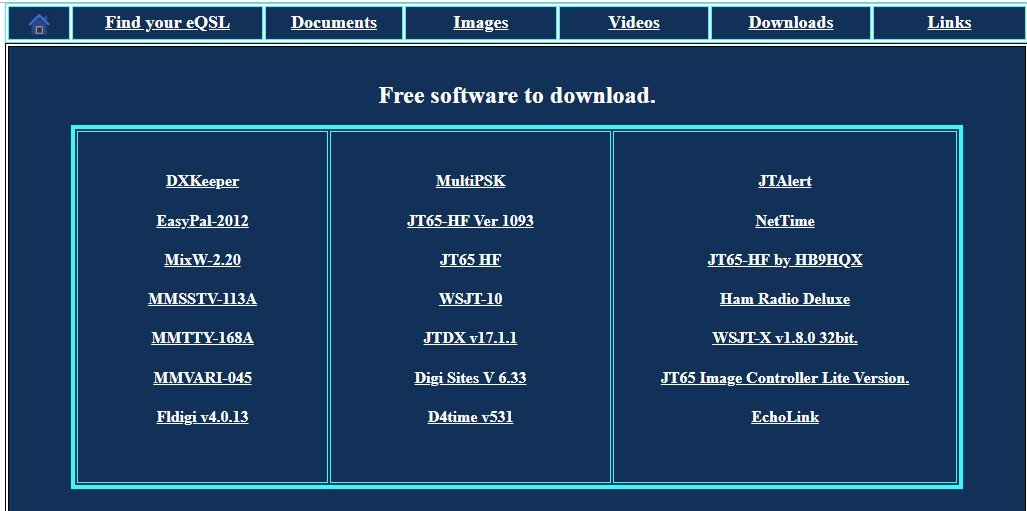Go to the Documents section
1027x511 pixels.
[x=334, y=23]
